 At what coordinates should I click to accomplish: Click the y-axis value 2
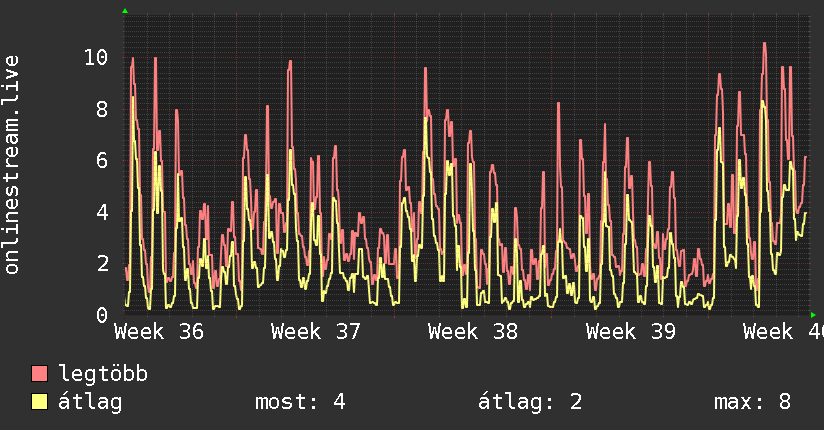point(102,263)
